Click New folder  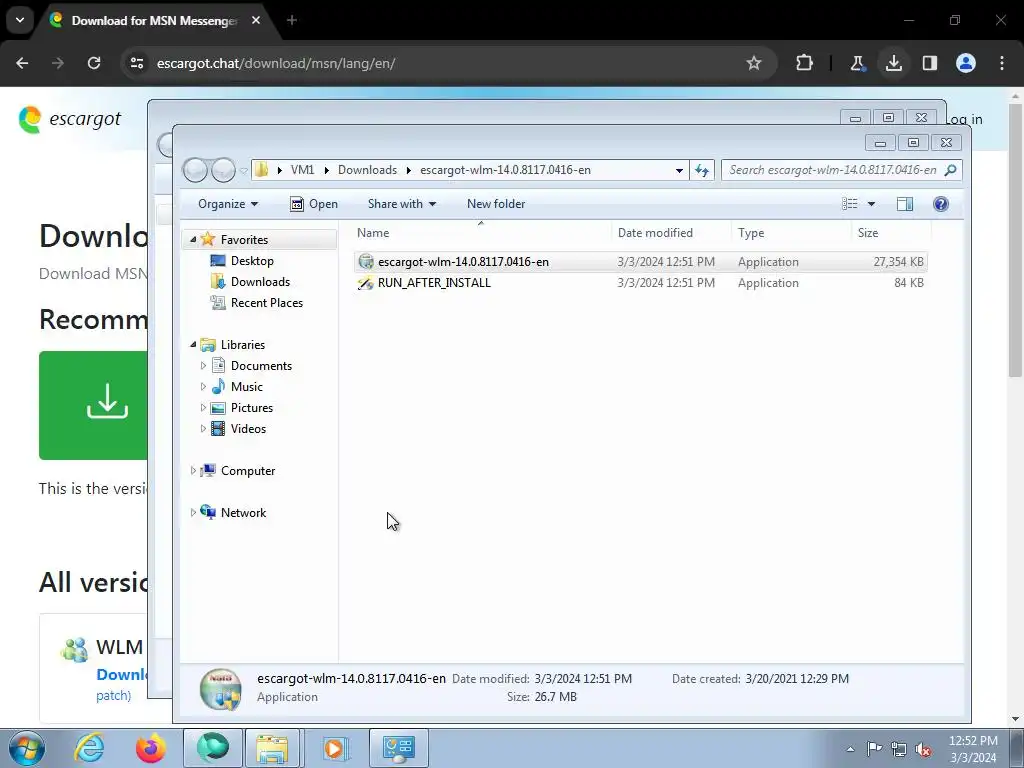[x=496, y=204]
